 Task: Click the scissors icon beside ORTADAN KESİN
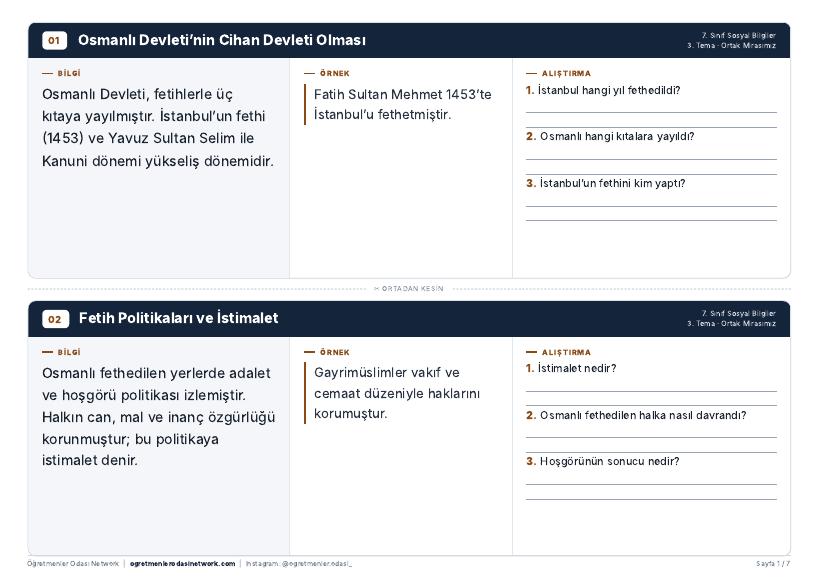(x=376, y=288)
